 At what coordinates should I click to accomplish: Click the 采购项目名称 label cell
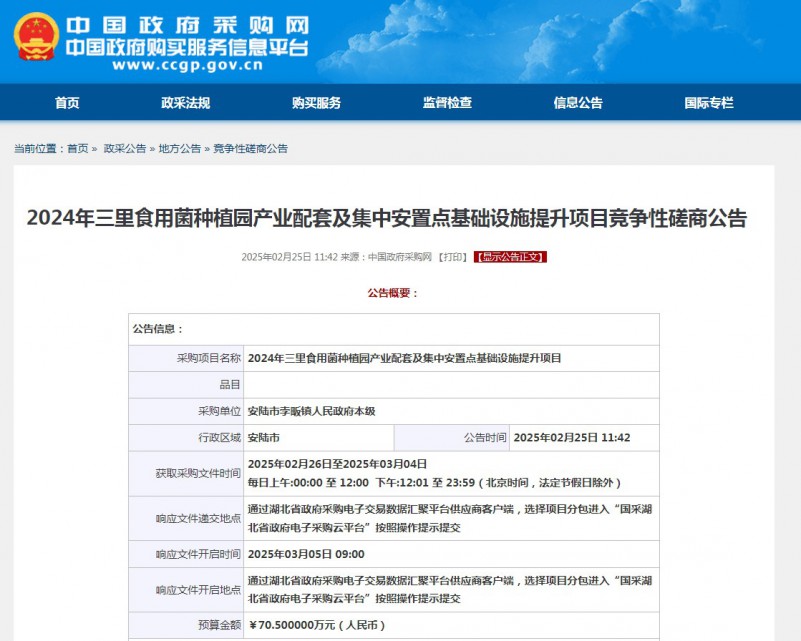click(186, 358)
